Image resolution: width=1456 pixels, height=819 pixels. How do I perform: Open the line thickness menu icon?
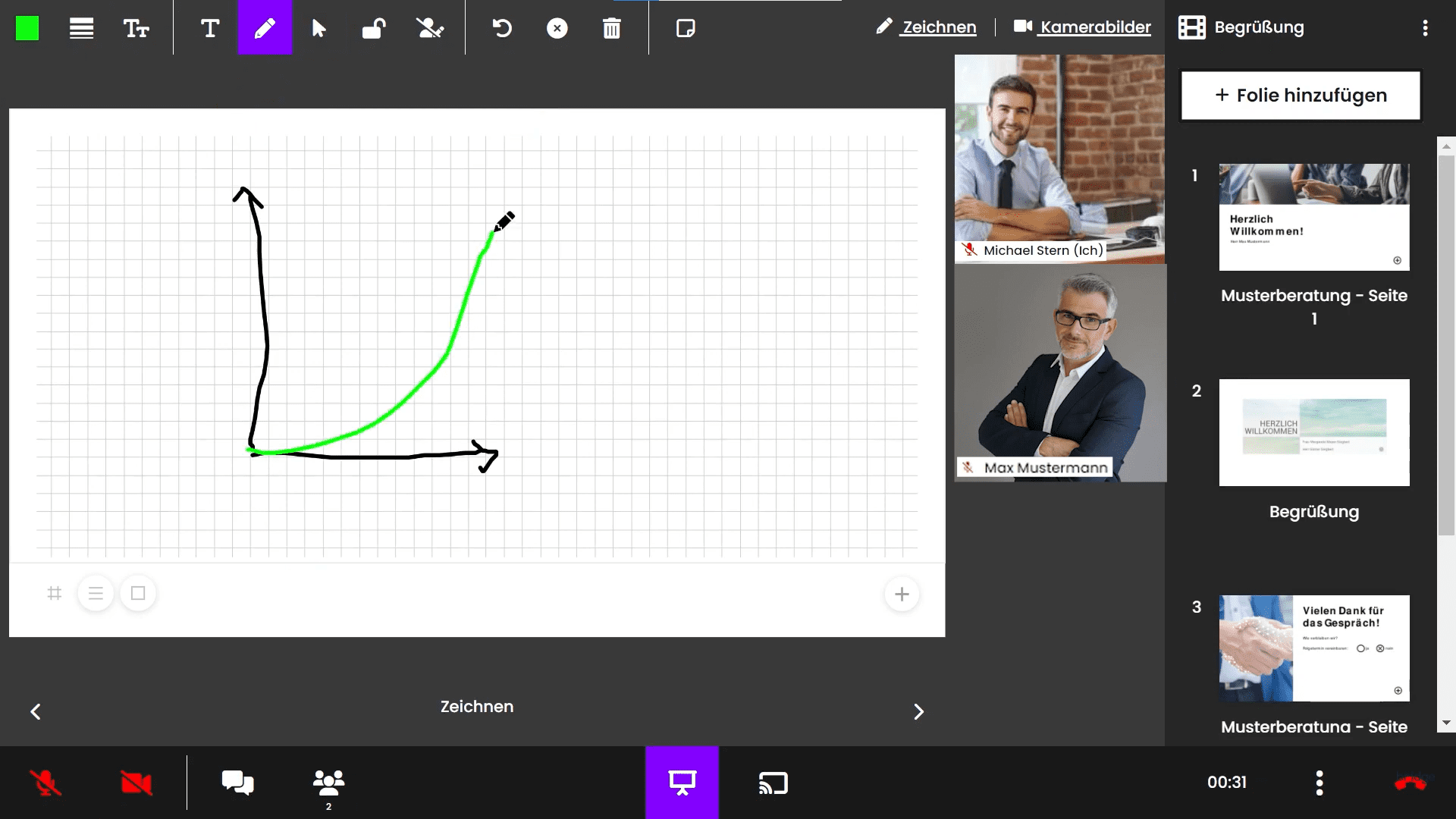coord(81,28)
